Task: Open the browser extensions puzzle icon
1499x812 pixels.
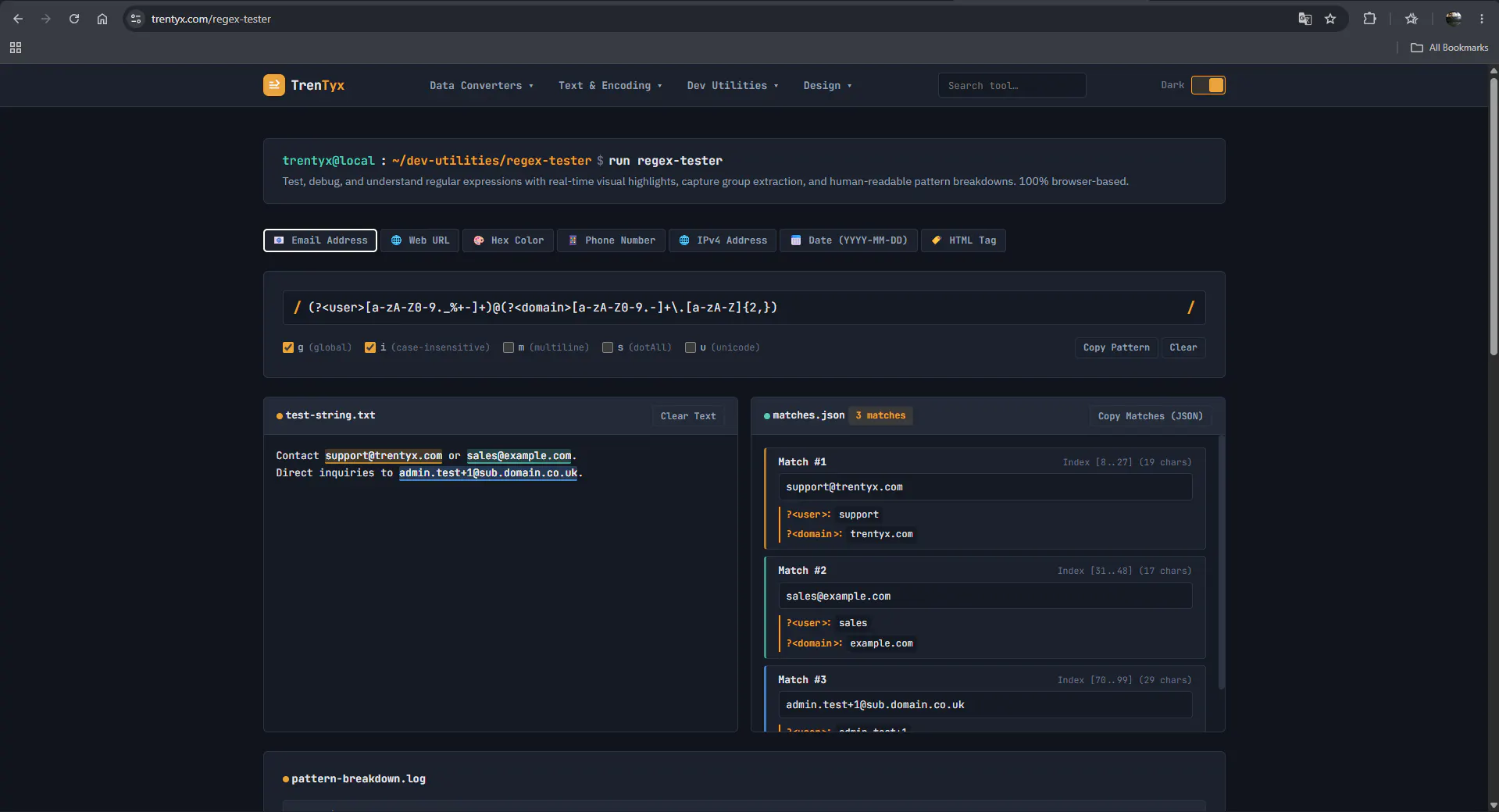Action: pos(1369,19)
